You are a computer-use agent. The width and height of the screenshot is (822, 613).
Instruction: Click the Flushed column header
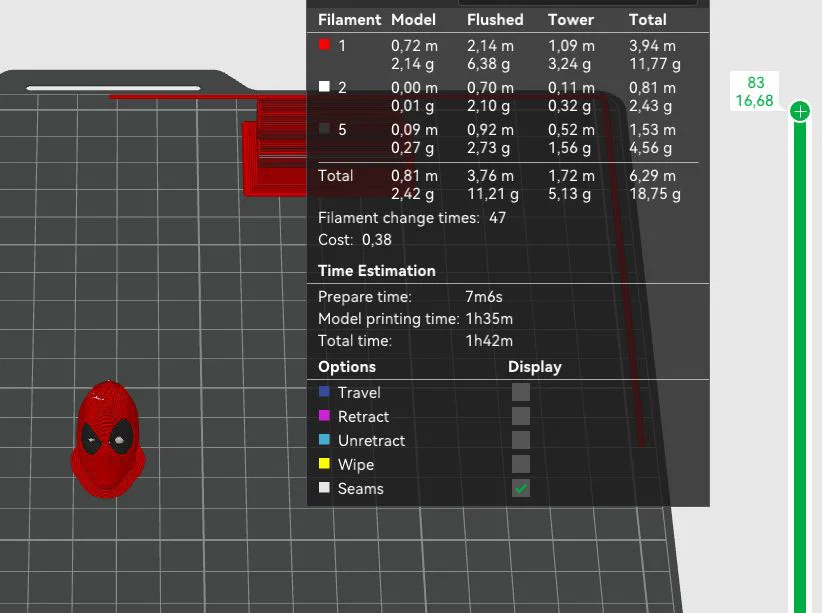pos(495,20)
